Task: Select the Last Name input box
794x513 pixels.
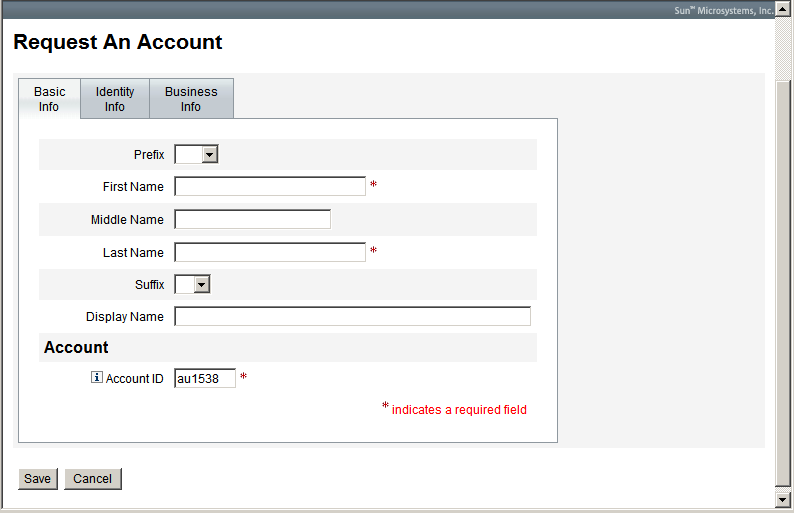Action: coord(270,253)
